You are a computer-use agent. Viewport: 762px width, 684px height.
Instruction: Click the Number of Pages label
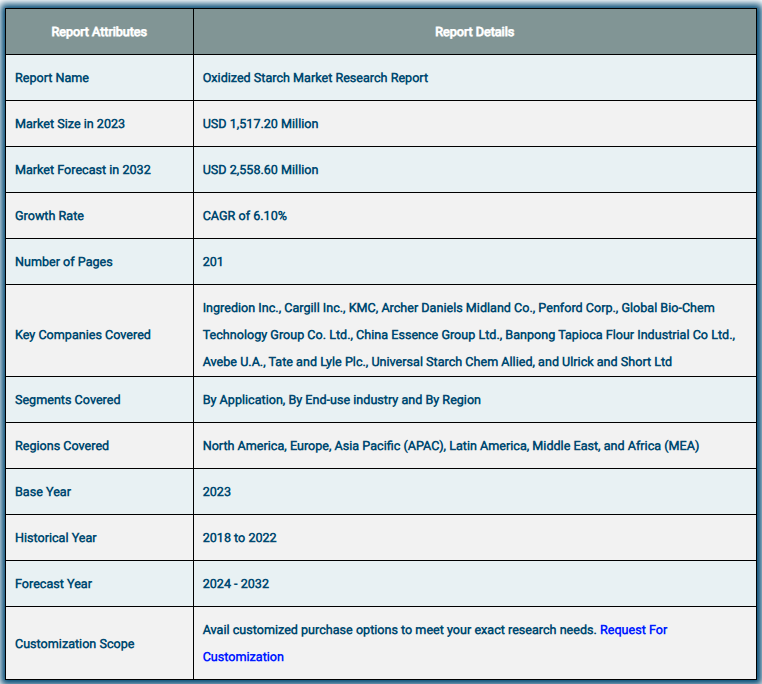point(64,262)
